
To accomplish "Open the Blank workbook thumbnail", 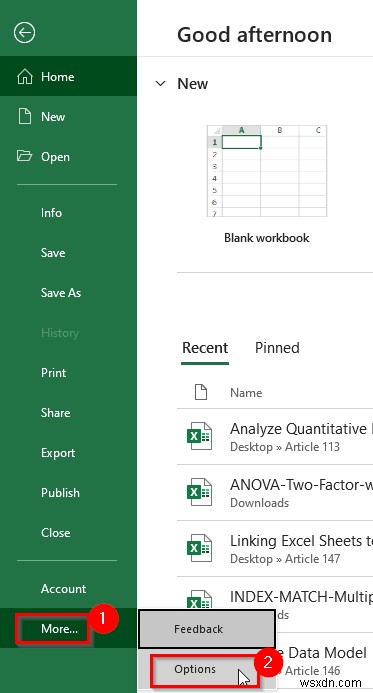I will tap(267, 171).
